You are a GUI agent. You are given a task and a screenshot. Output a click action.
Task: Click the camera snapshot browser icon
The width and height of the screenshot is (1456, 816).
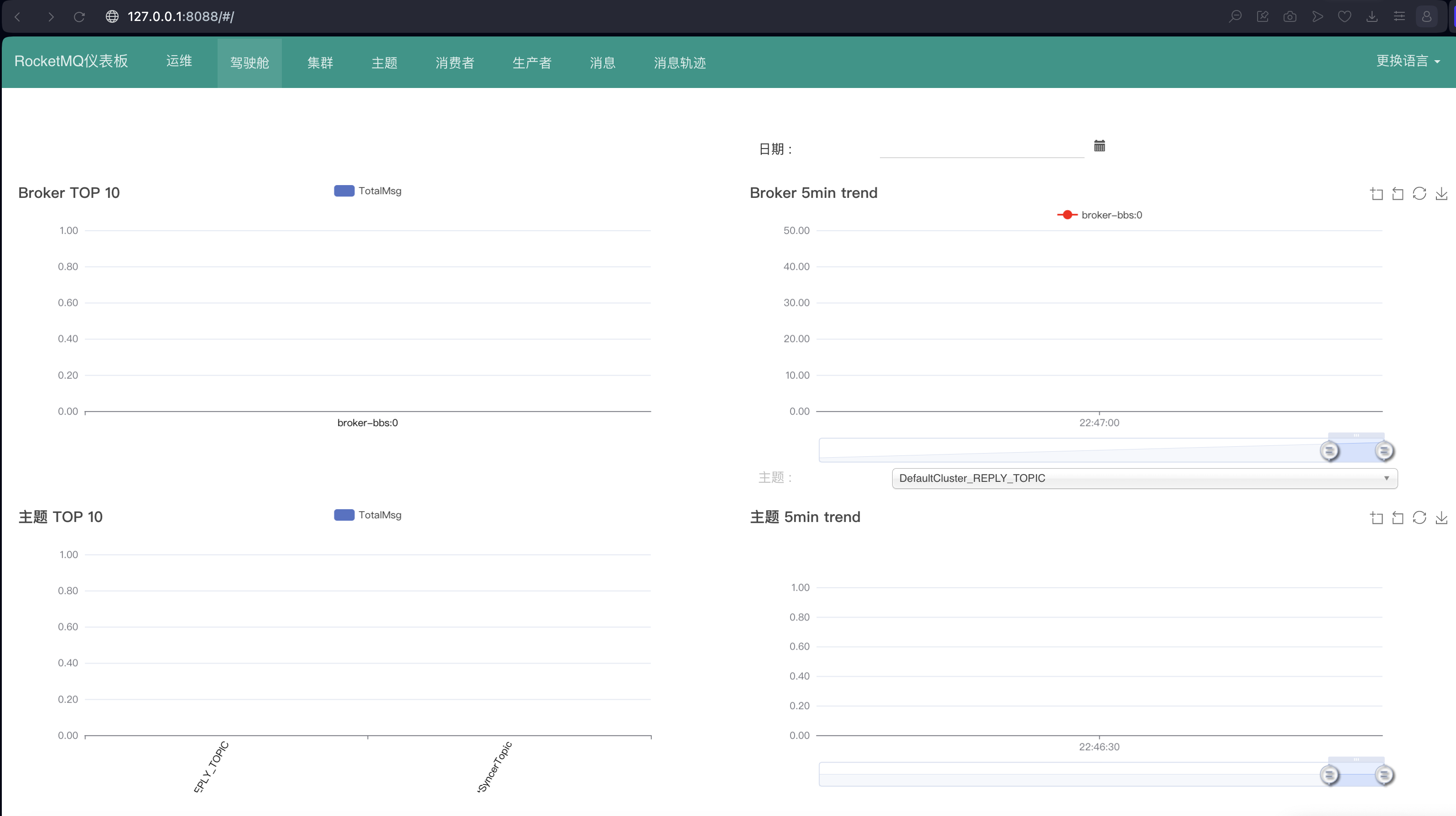tap(1290, 16)
